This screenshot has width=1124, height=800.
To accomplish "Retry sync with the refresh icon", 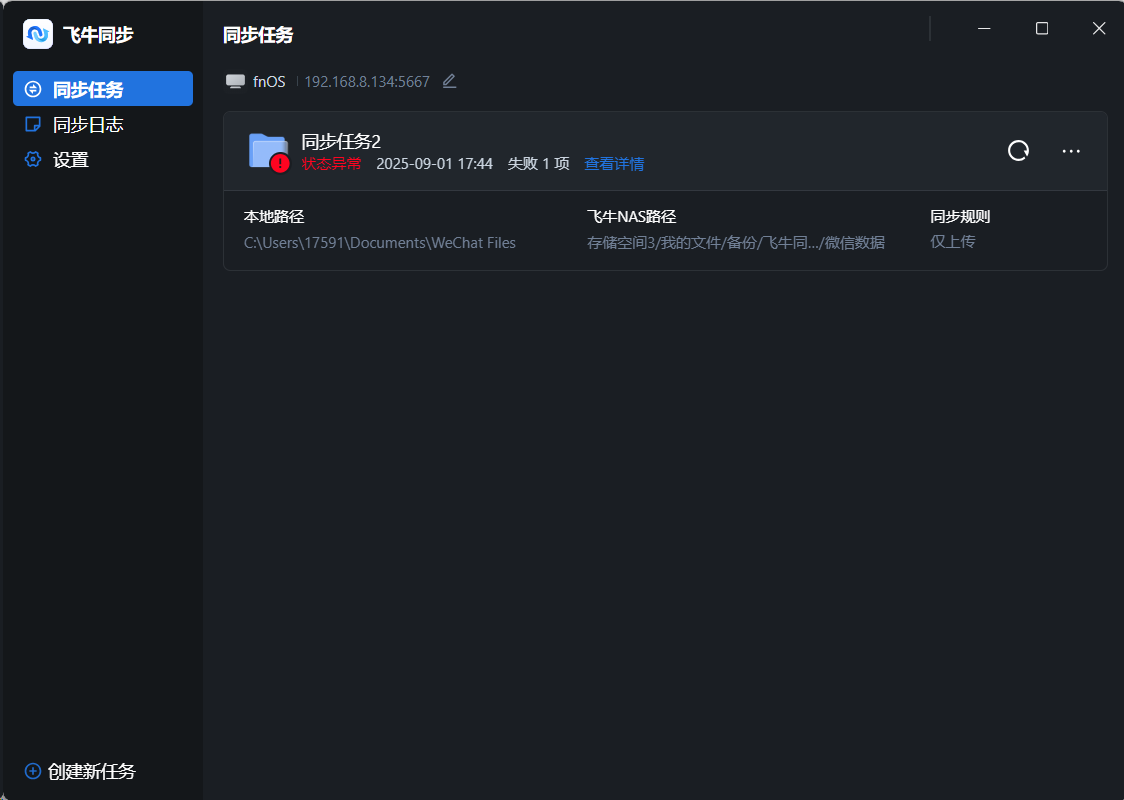I will click(1019, 151).
